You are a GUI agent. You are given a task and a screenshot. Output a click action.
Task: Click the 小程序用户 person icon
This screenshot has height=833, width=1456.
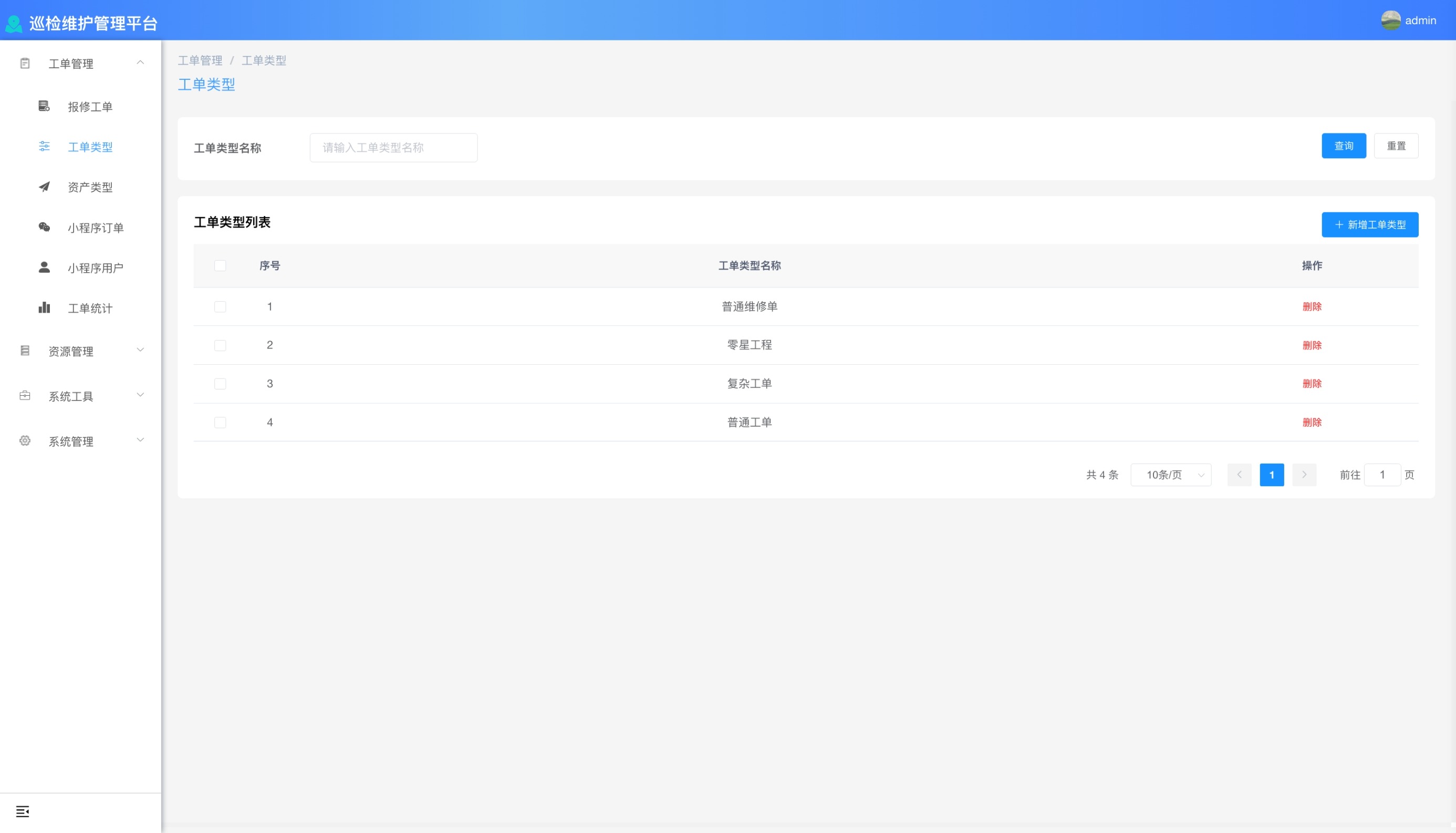click(44, 267)
